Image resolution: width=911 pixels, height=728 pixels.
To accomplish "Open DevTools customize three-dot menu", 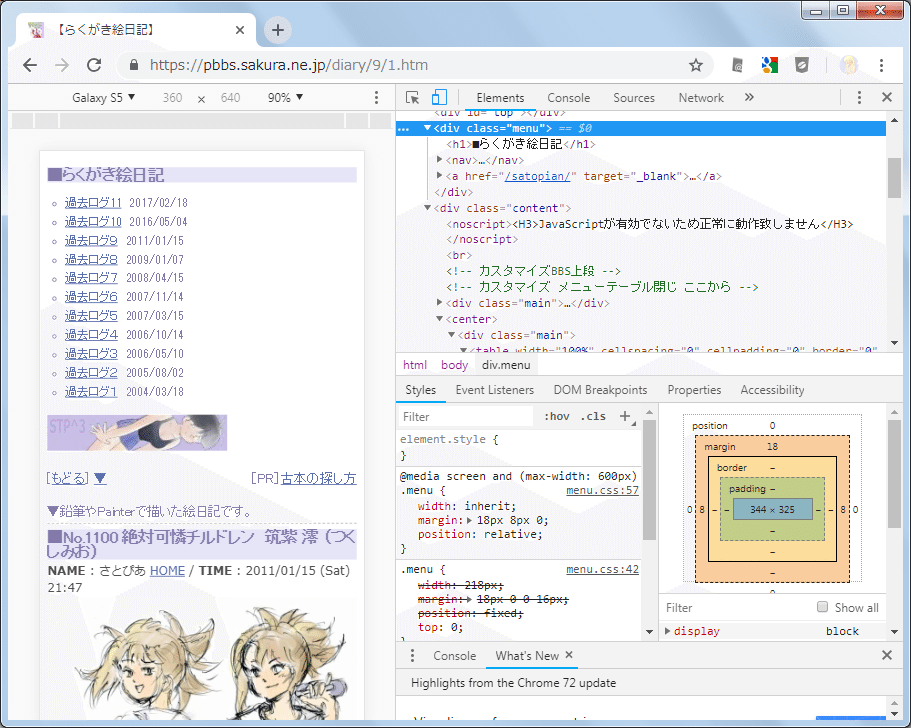I will click(859, 97).
